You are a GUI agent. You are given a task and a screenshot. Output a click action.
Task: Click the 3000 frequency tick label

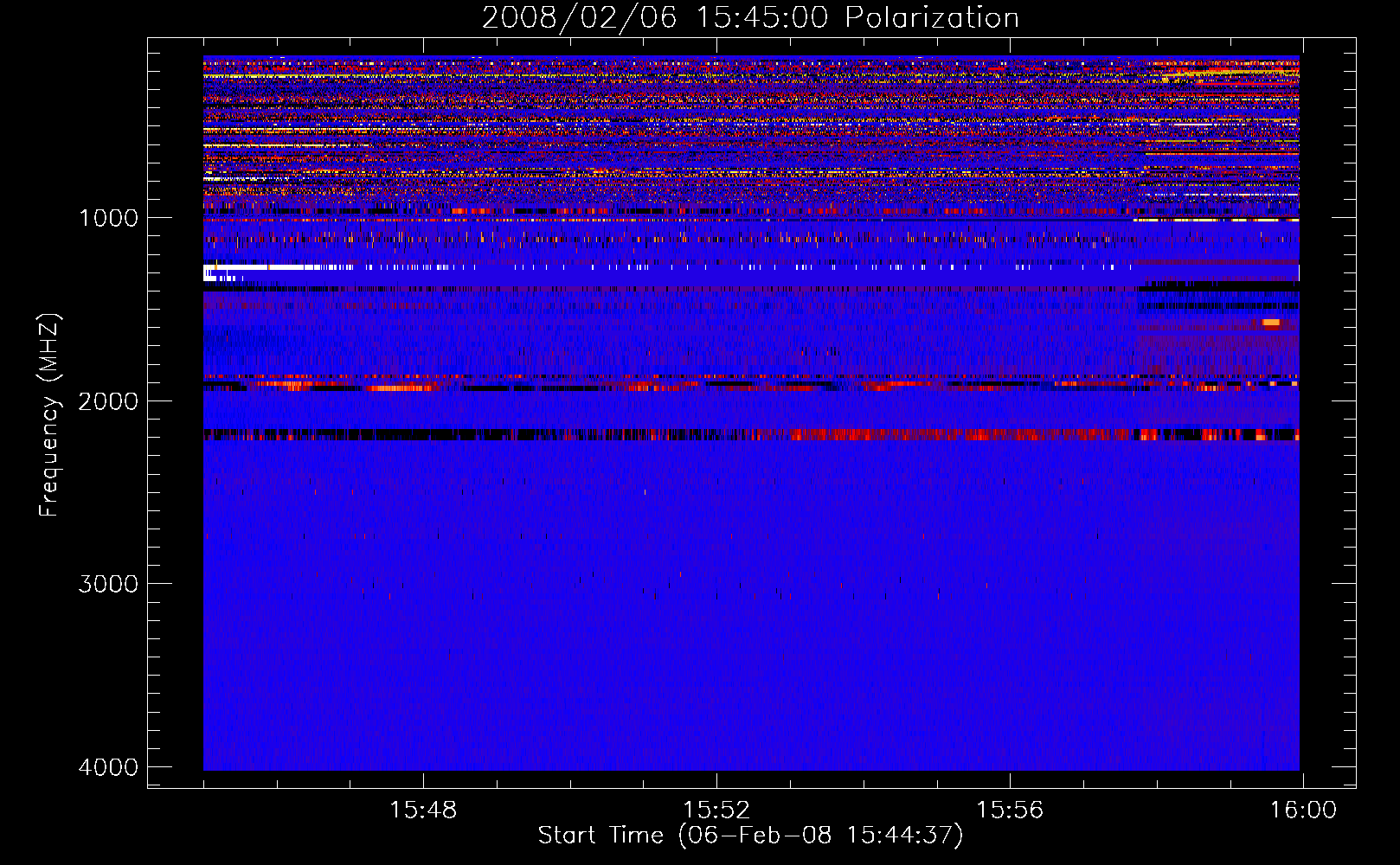(x=108, y=584)
